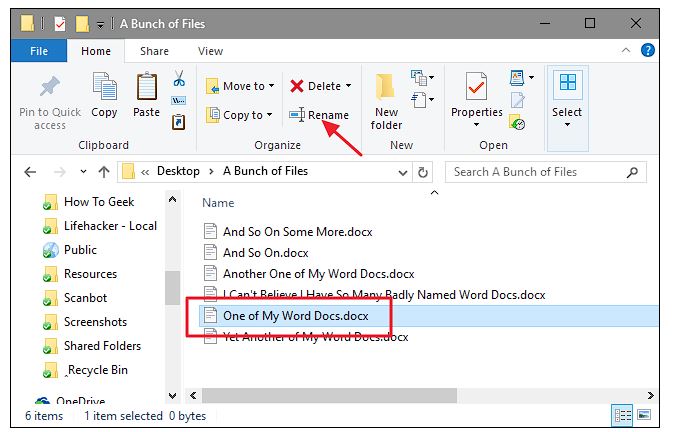The width and height of the screenshot is (674, 432).
Task: Click the horizontal scrollbar left arrow
Action: click(193, 395)
